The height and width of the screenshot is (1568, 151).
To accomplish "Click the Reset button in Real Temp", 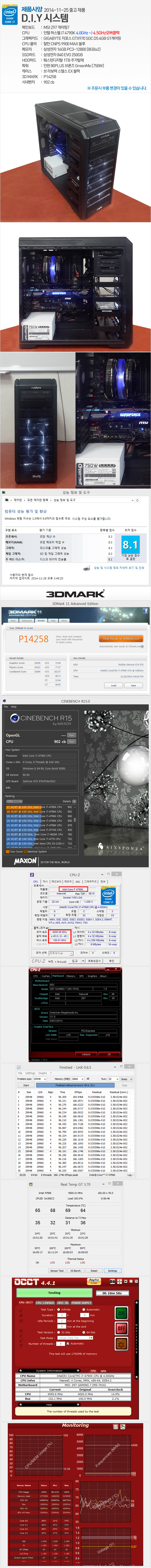I will pos(94,1270).
